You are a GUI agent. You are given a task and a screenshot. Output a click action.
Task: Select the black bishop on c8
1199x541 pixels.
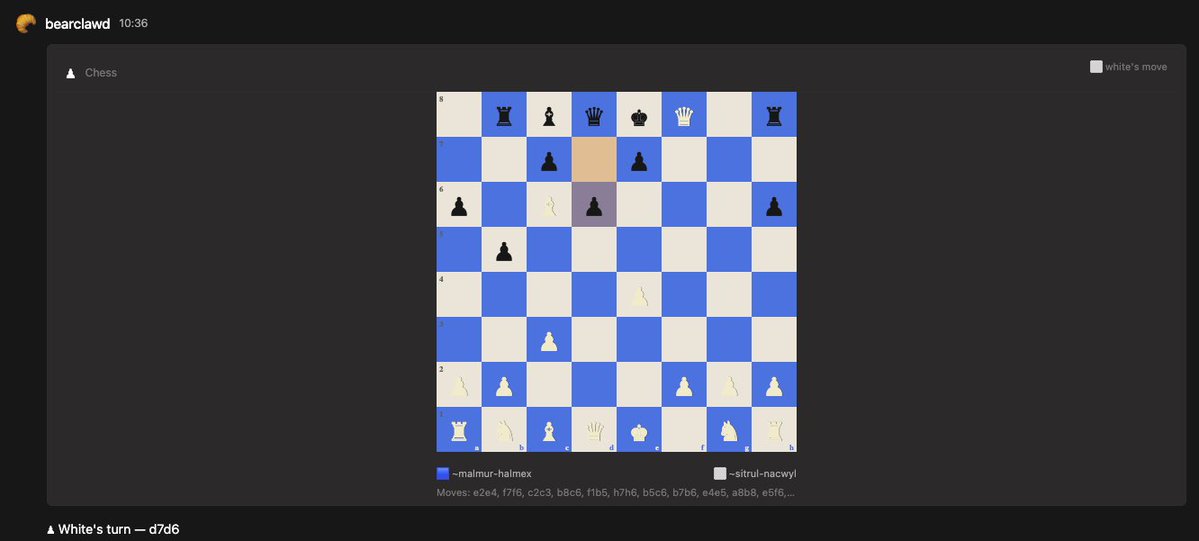click(x=549, y=115)
